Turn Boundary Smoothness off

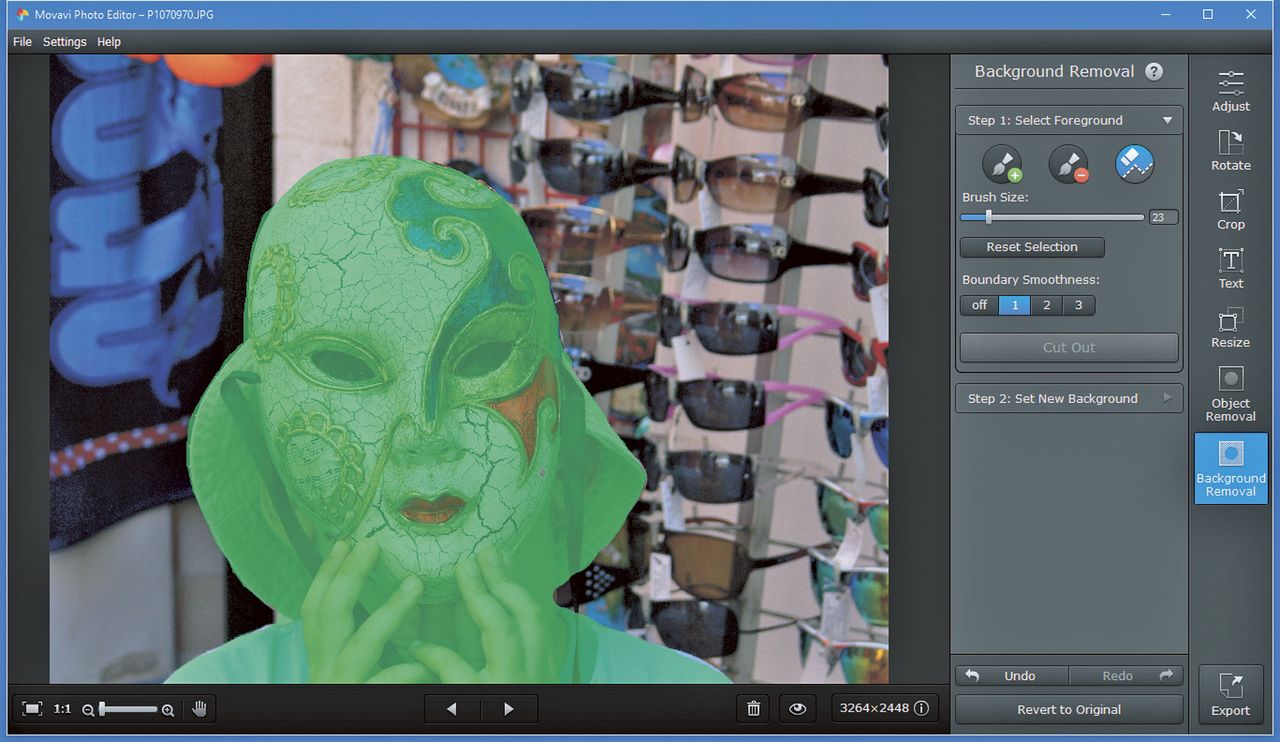[x=979, y=305]
